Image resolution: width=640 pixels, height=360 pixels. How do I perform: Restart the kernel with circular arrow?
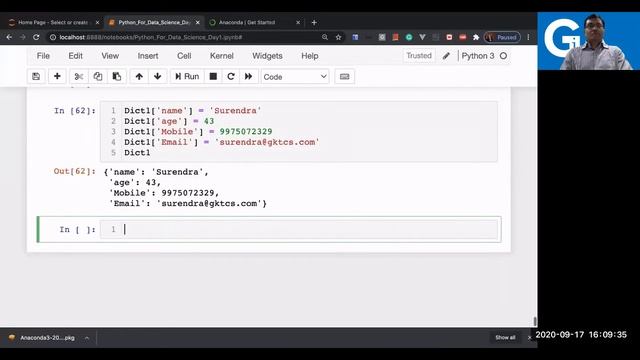(231, 76)
